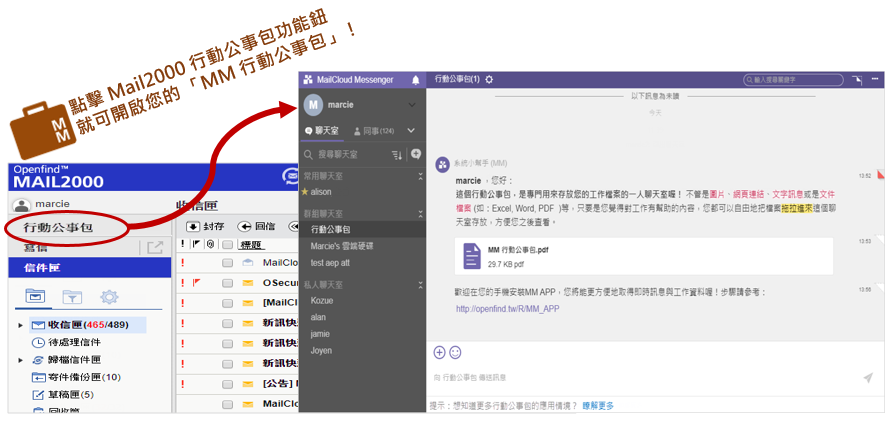Click the MailCloud Messenger logo icon

pyautogui.click(x=308, y=80)
